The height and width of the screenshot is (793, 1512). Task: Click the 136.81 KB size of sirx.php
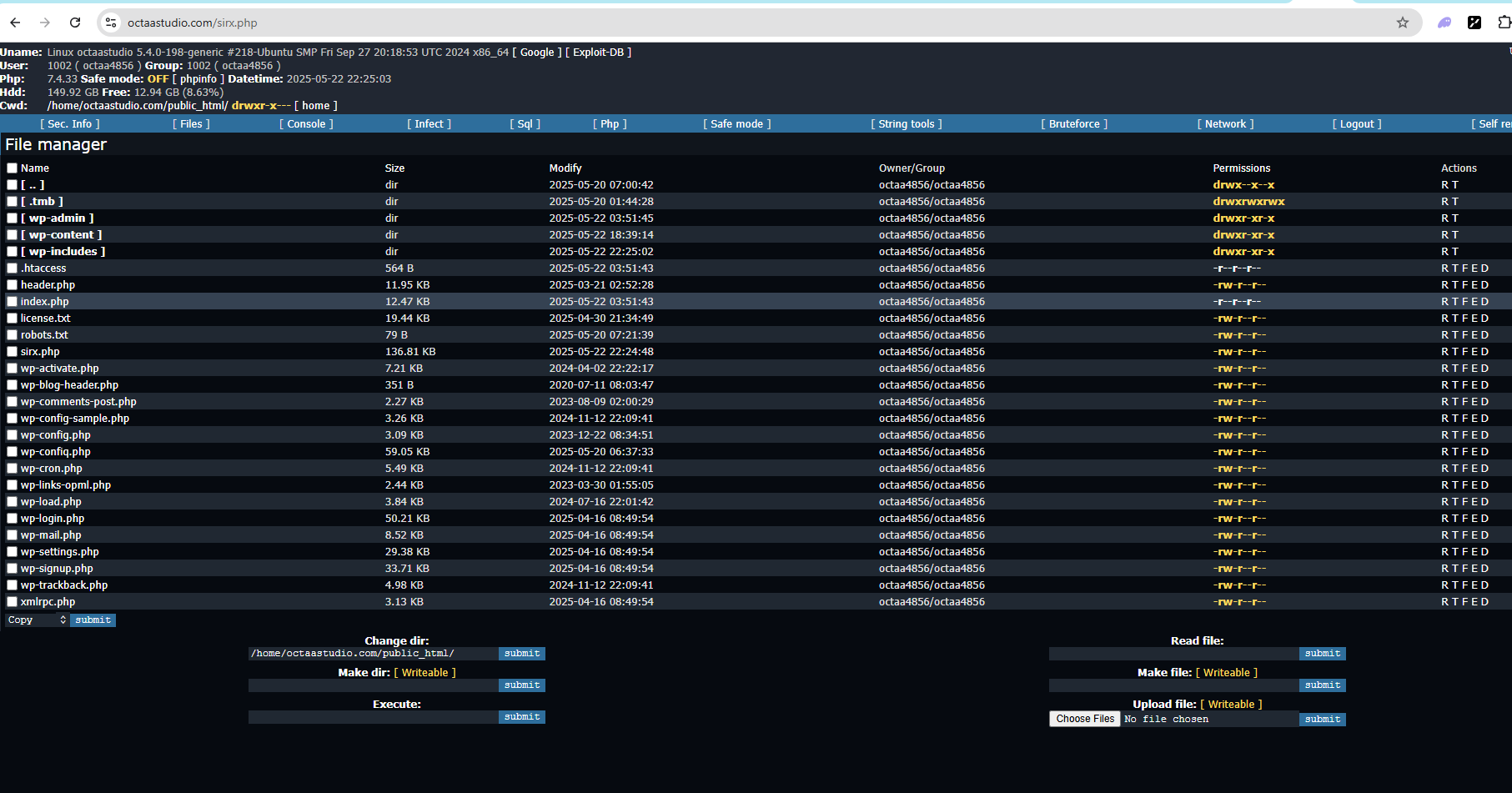410,351
